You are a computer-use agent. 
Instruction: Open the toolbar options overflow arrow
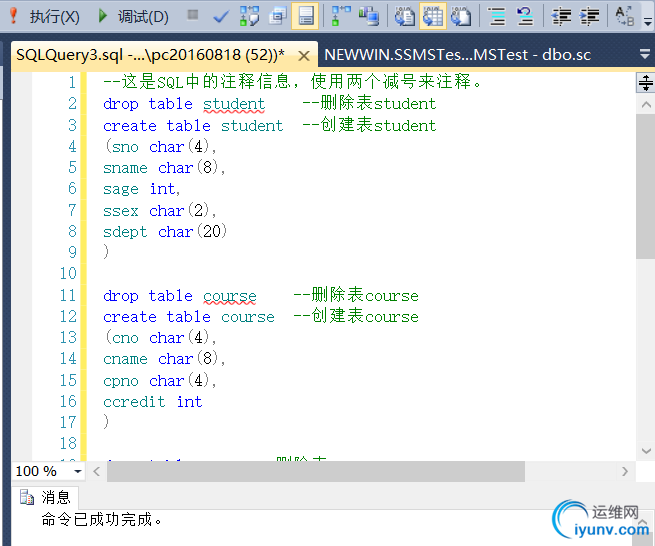[x=648, y=20]
